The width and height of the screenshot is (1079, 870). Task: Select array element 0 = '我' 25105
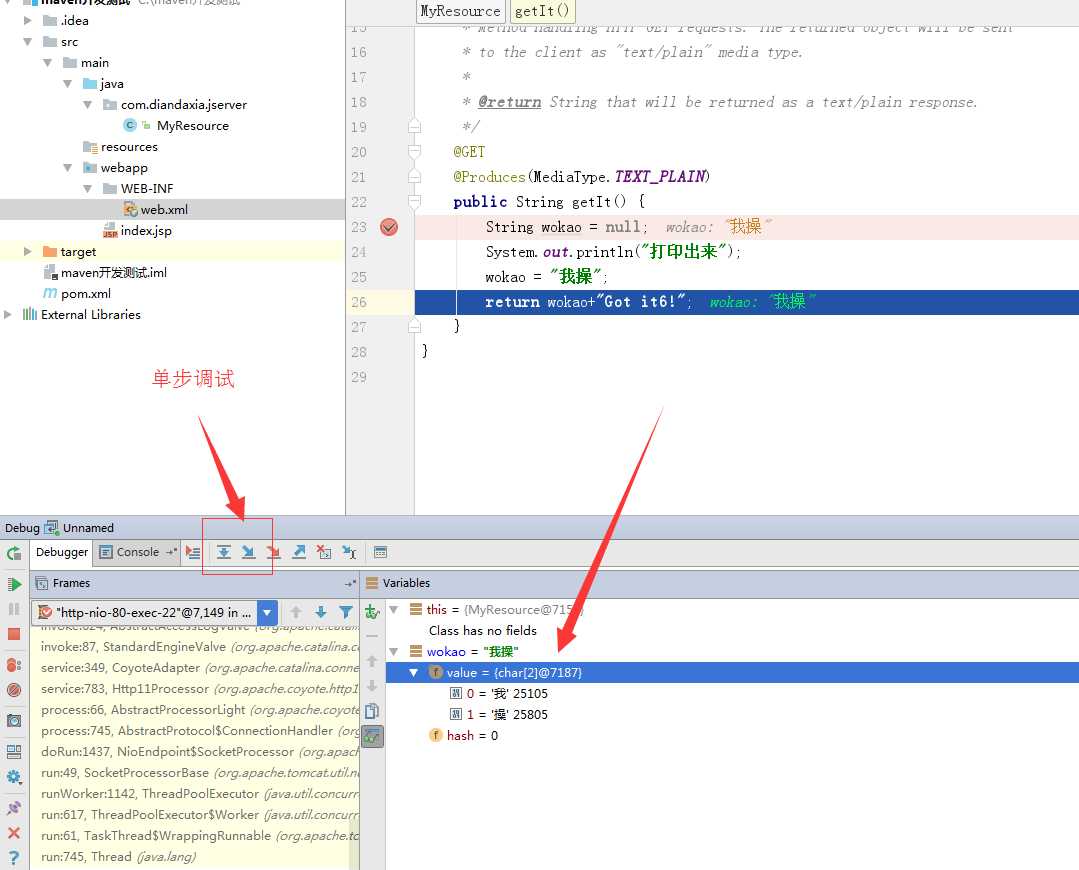pos(506,694)
